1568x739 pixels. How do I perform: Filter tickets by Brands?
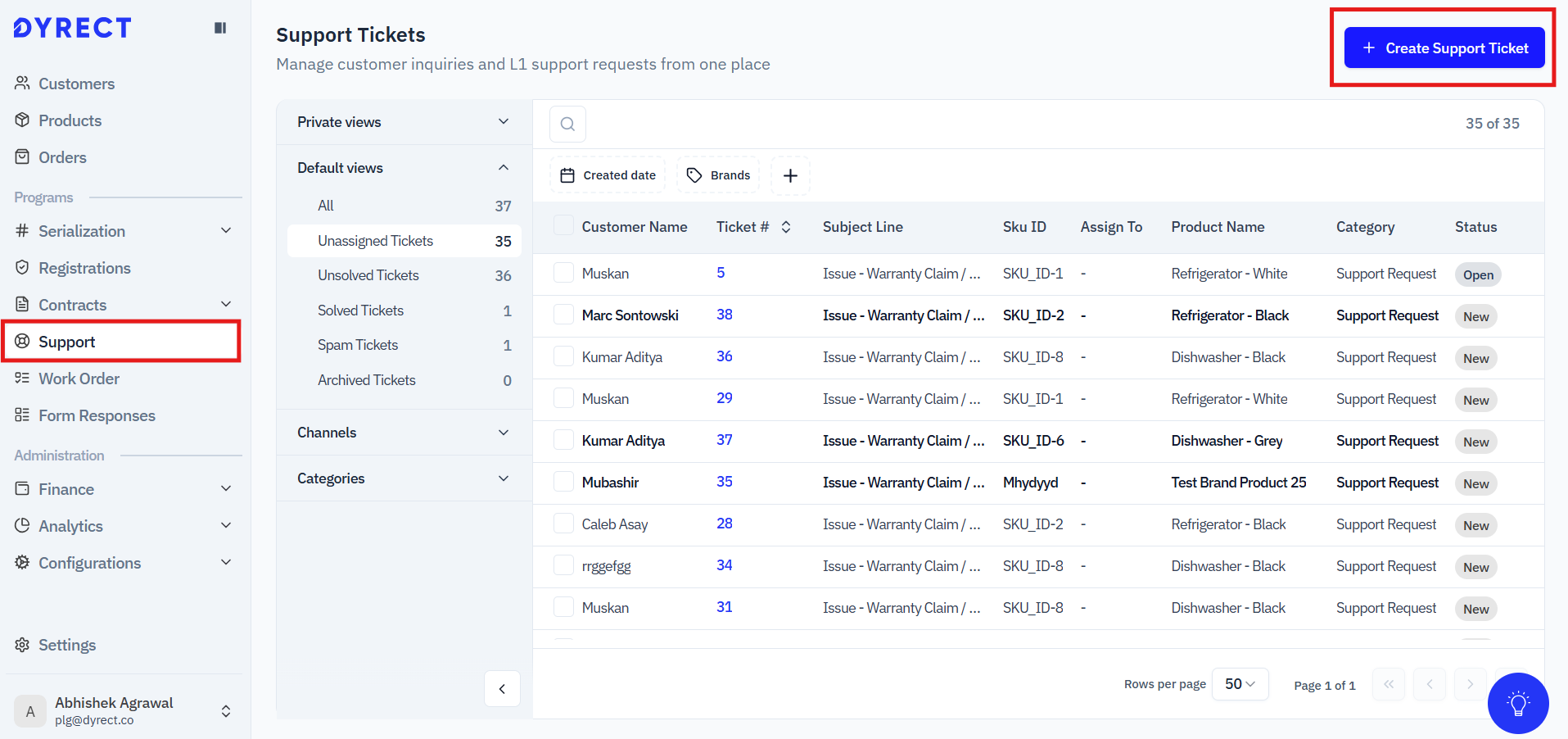click(x=718, y=175)
